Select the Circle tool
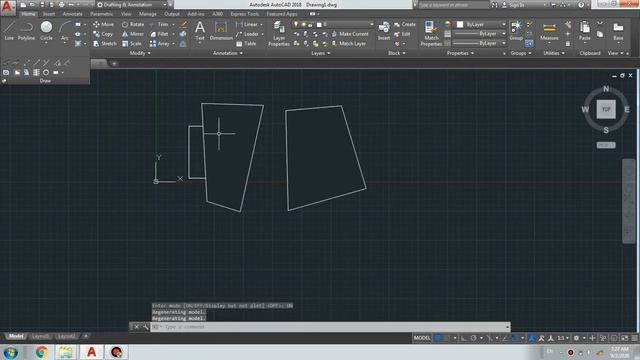The height and width of the screenshot is (360, 640). [x=46, y=31]
